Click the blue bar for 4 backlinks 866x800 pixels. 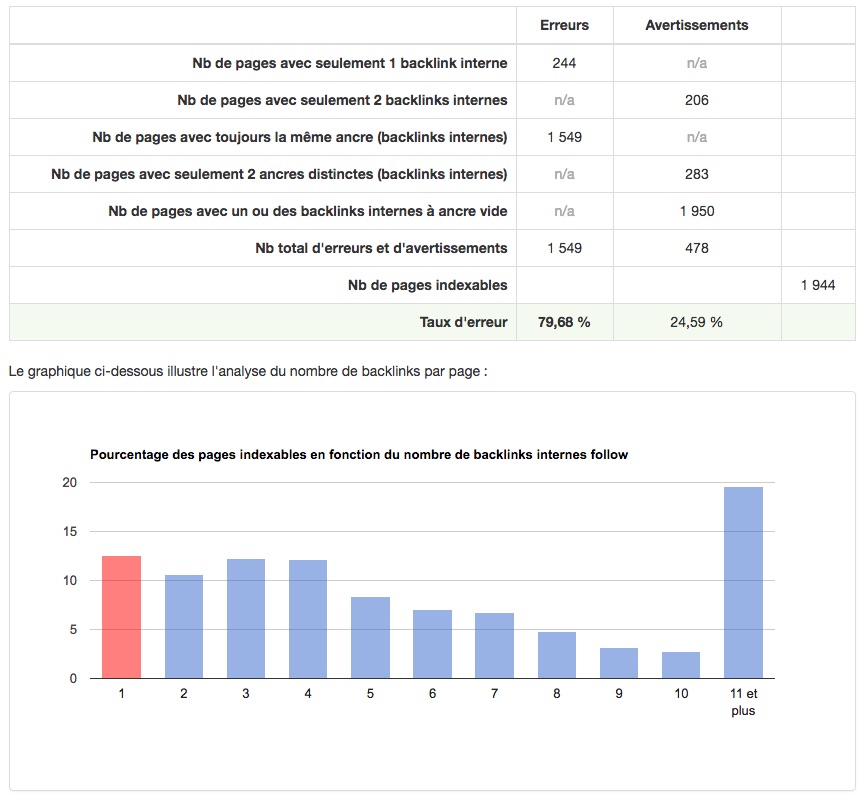coord(308,619)
